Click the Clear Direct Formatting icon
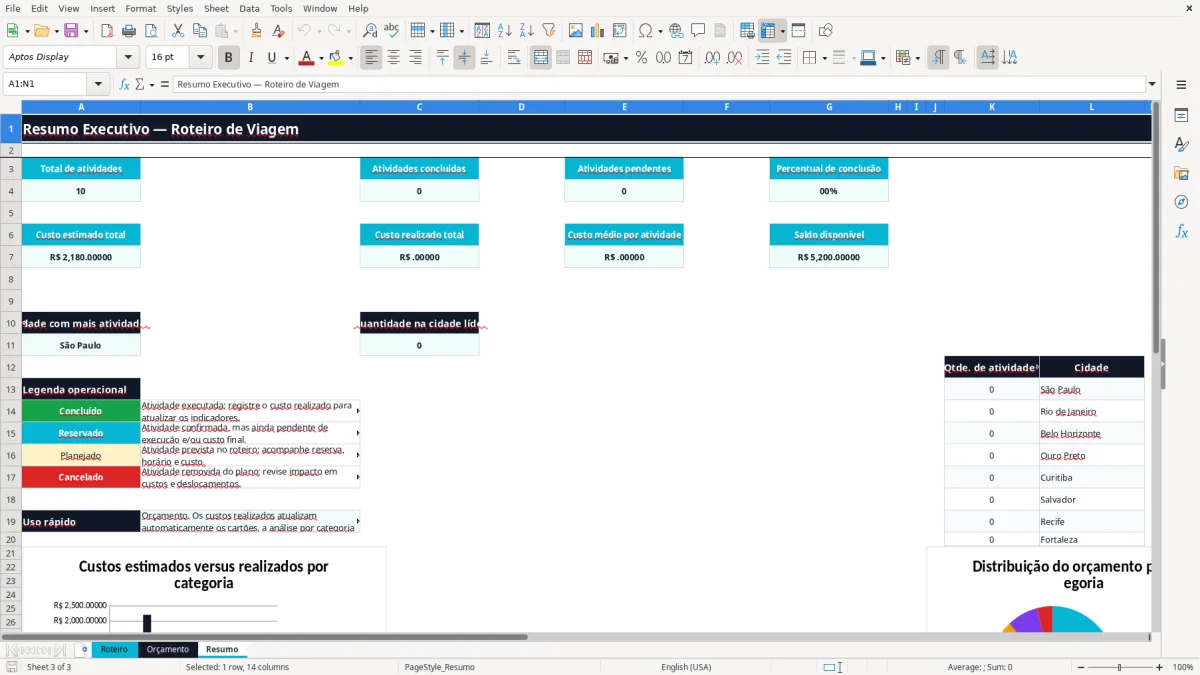The width and height of the screenshot is (1200, 675). (x=278, y=31)
